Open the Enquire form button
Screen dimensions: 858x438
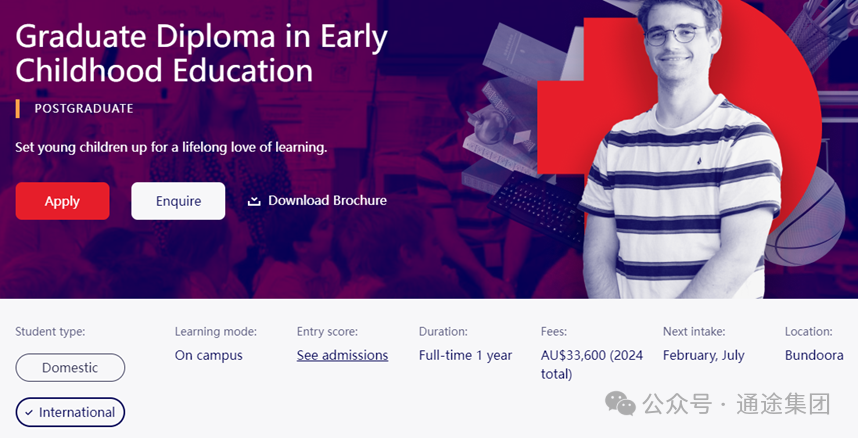pos(178,201)
